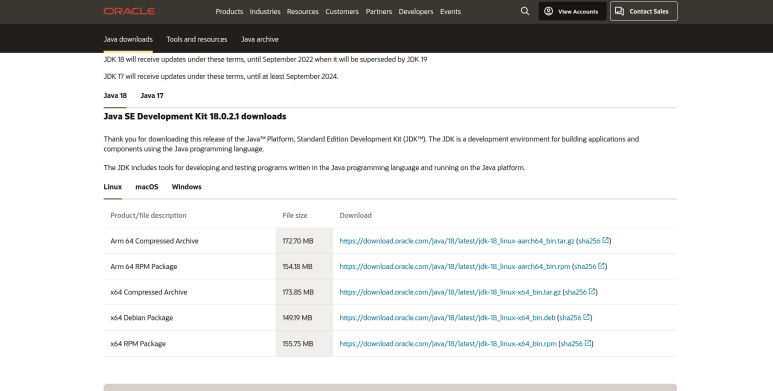This screenshot has width=773, height=391.
Task: Select the Java downloads tab
Action: tap(128, 39)
